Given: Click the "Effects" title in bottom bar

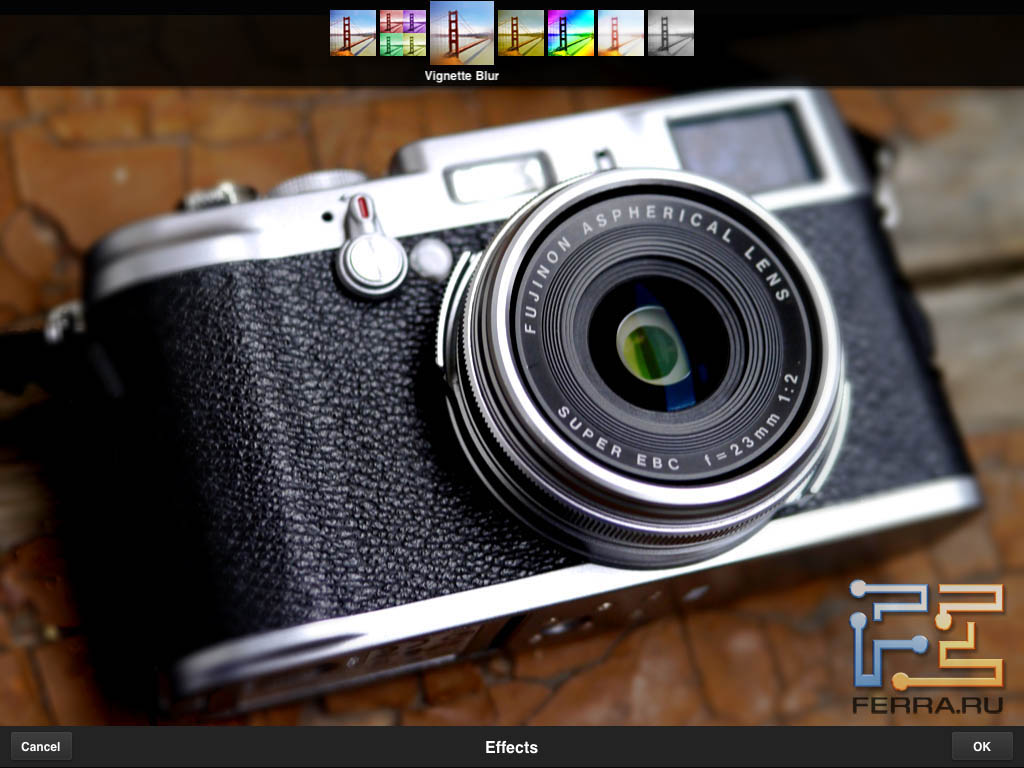Looking at the screenshot, I should tap(511, 748).
